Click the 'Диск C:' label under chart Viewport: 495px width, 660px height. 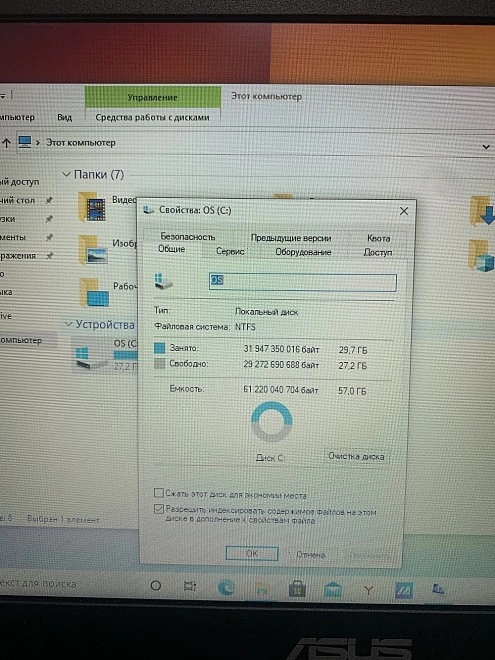pyautogui.click(x=270, y=458)
